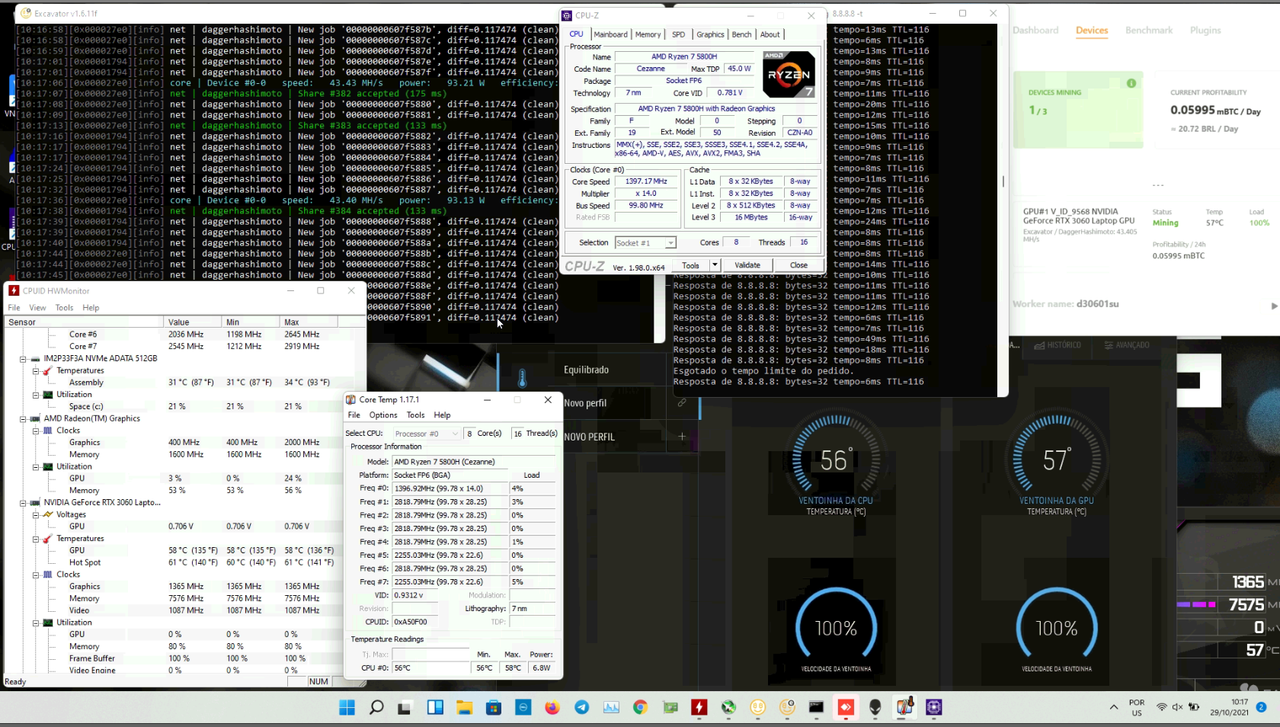Open the Alienware alien-head taskbar app
This screenshot has width=1280, height=727.
(875, 708)
